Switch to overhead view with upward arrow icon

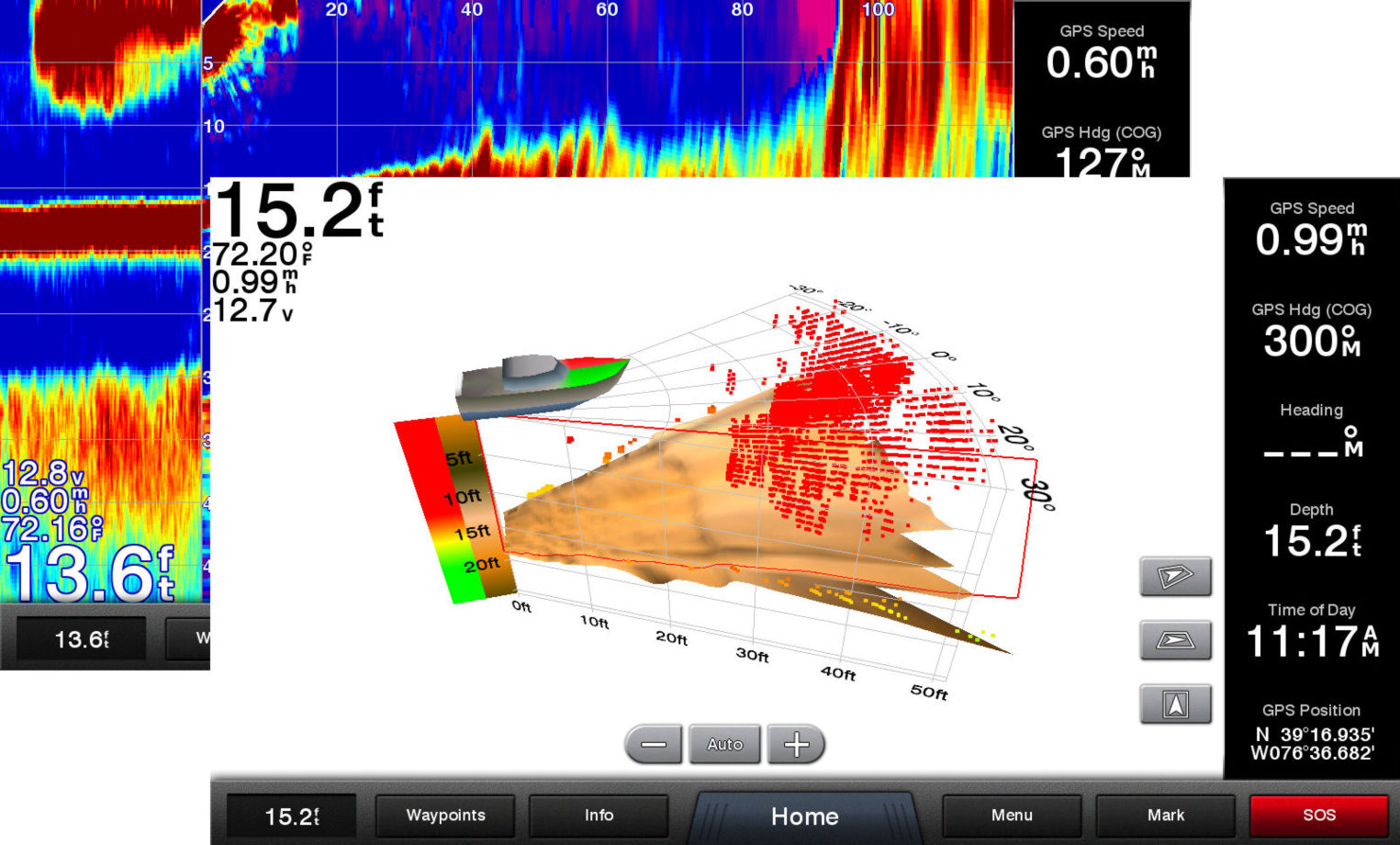tap(1175, 704)
